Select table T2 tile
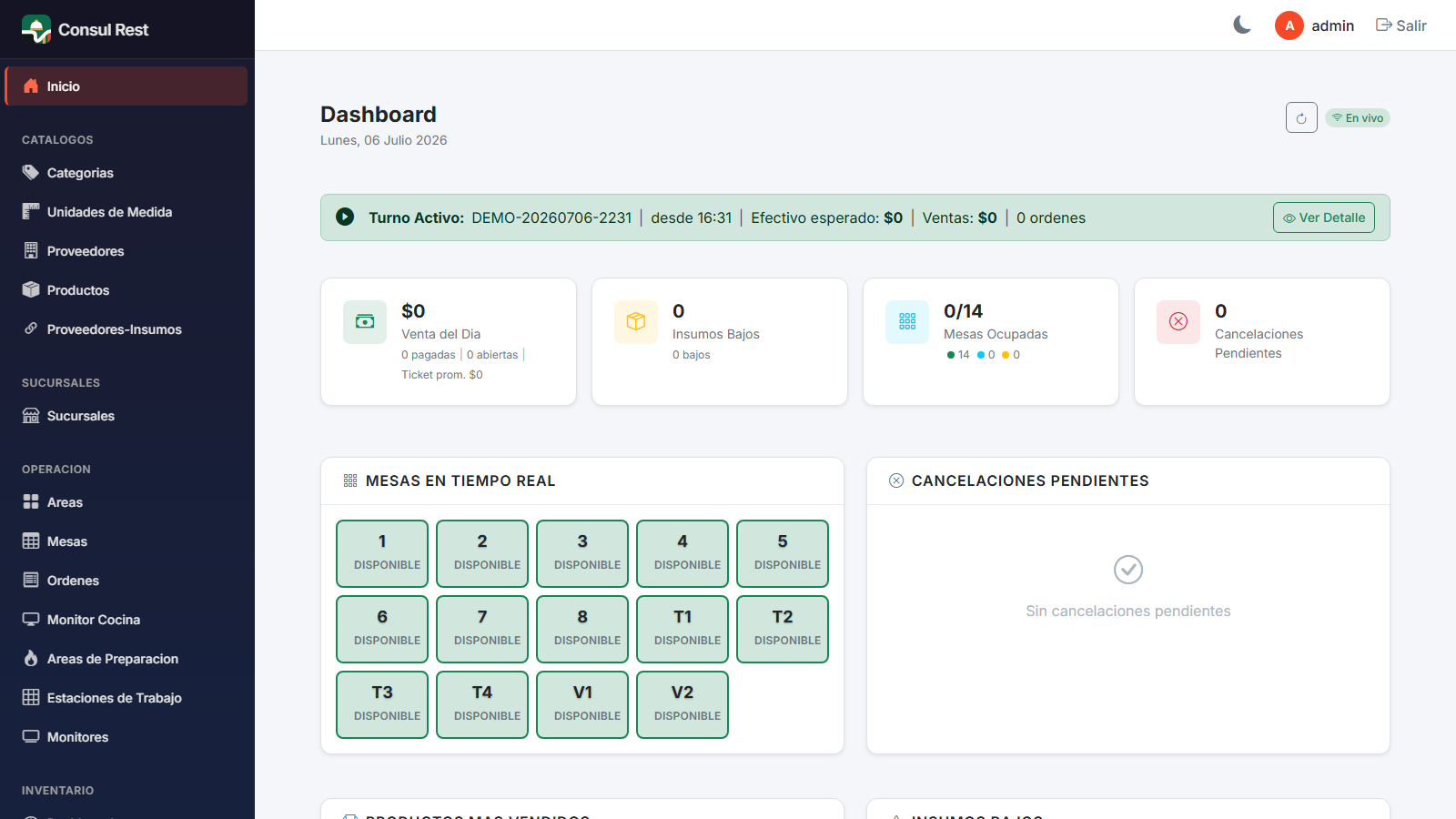1456x819 pixels. pyautogui.click(x=783, y=629)
